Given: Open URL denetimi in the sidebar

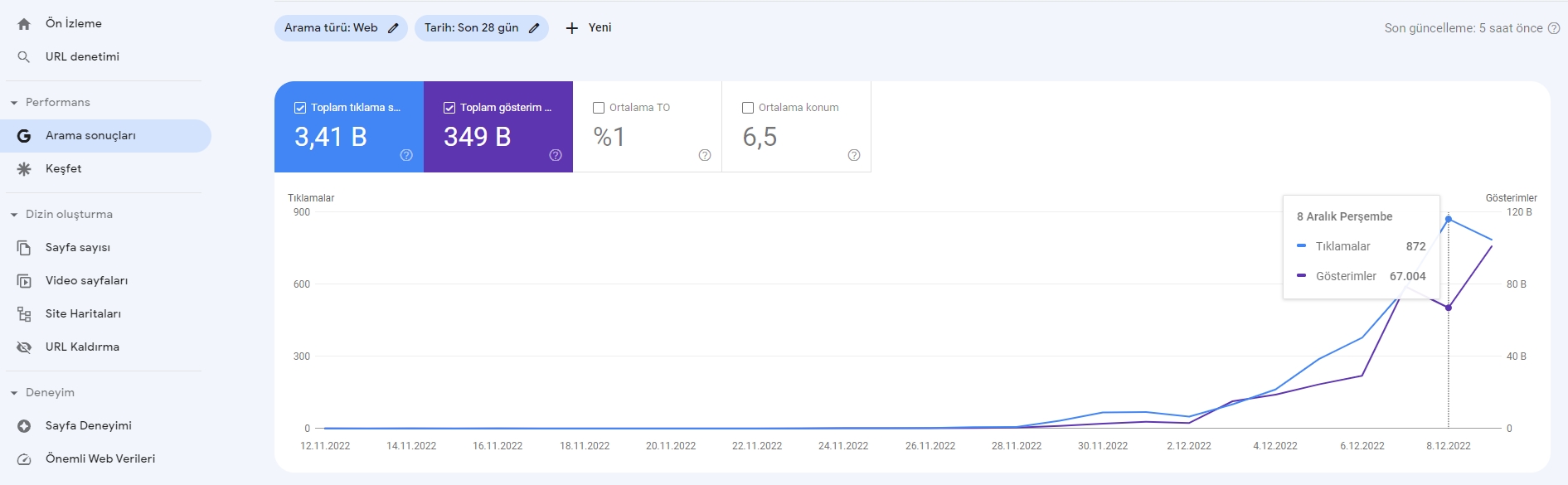Looking at the screenshot, I should click(105, 57).
